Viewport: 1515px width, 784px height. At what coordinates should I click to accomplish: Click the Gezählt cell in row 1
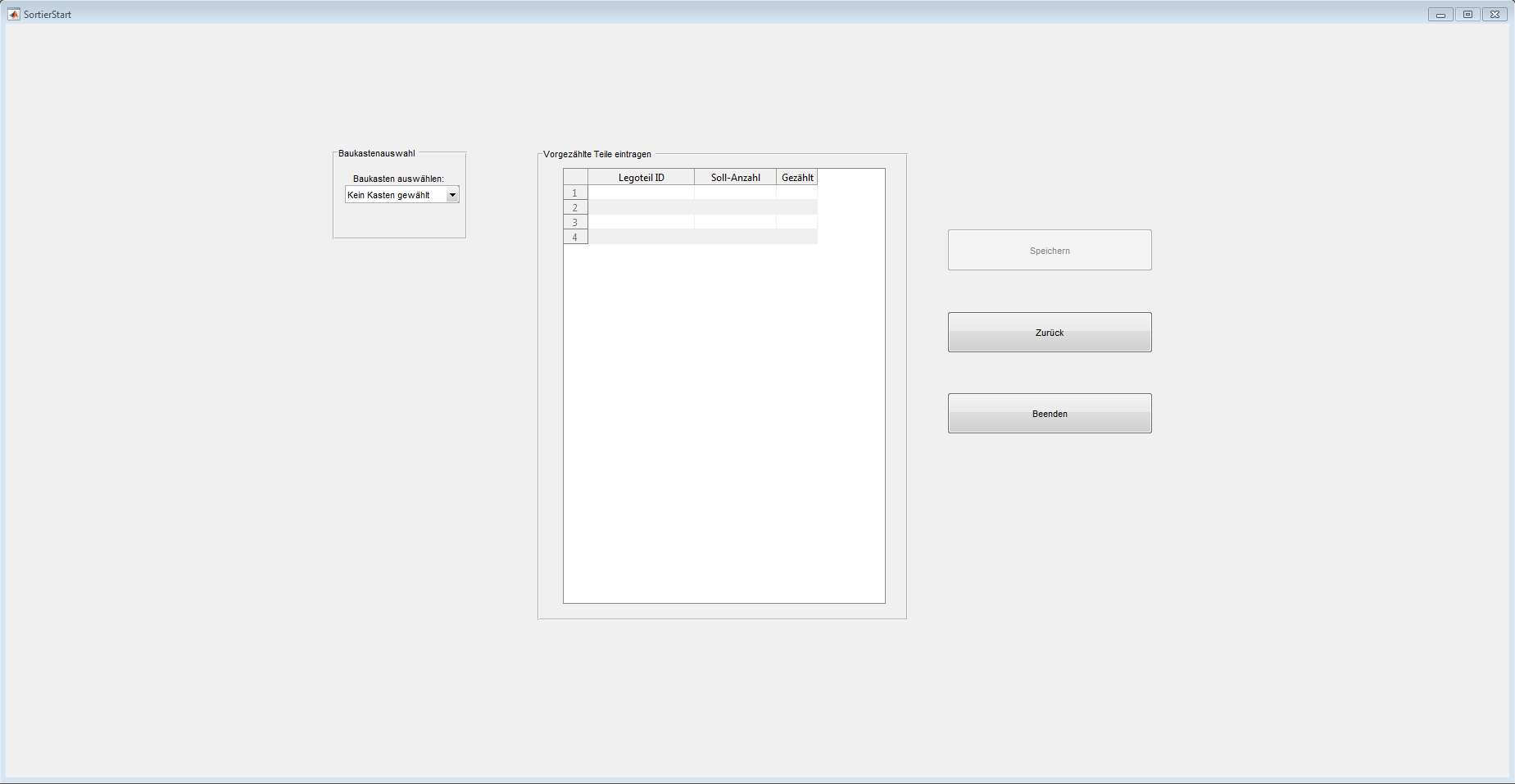click(797, 193)
